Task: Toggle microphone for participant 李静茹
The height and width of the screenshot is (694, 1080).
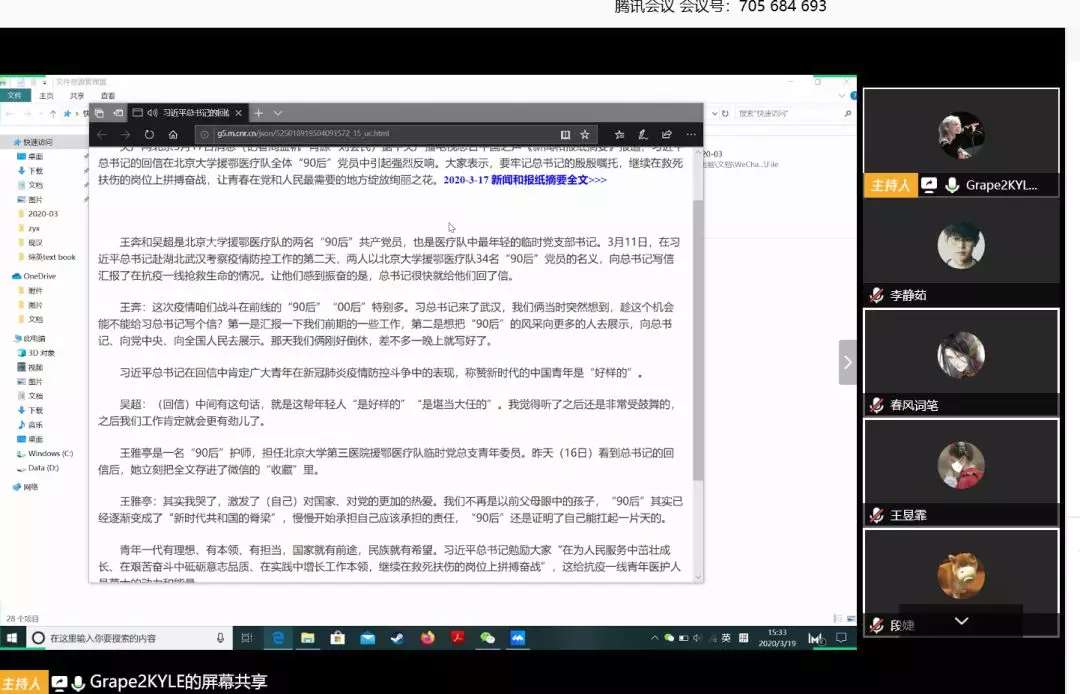Action: (876, 295)
